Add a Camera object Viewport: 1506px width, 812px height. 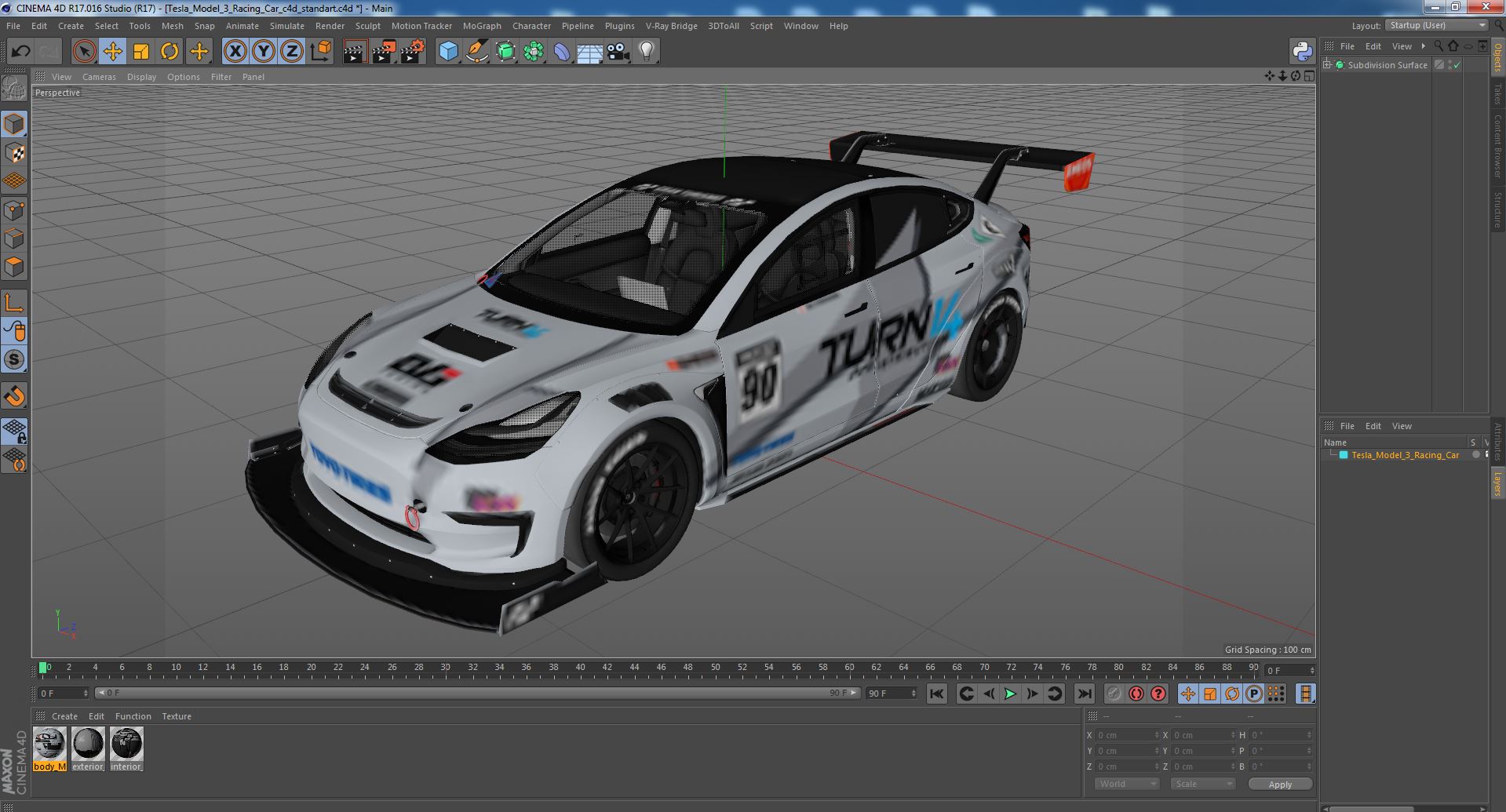click(618, 52)
